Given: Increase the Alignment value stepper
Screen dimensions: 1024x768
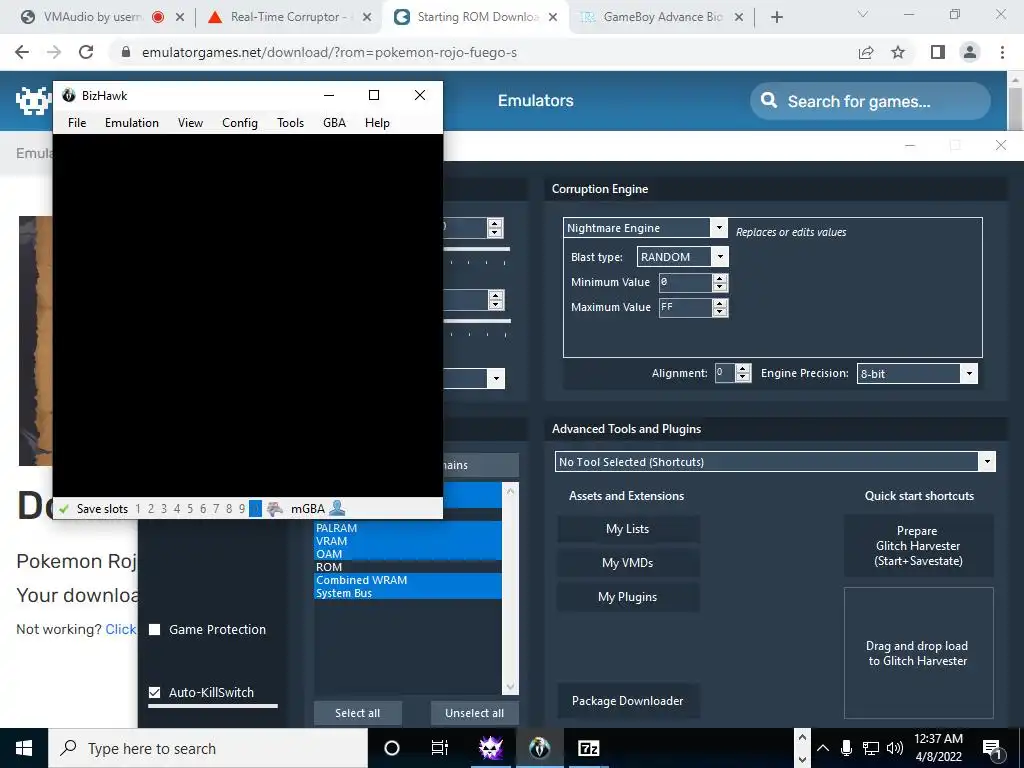Looking at the screenshot, I should (743, 368).
